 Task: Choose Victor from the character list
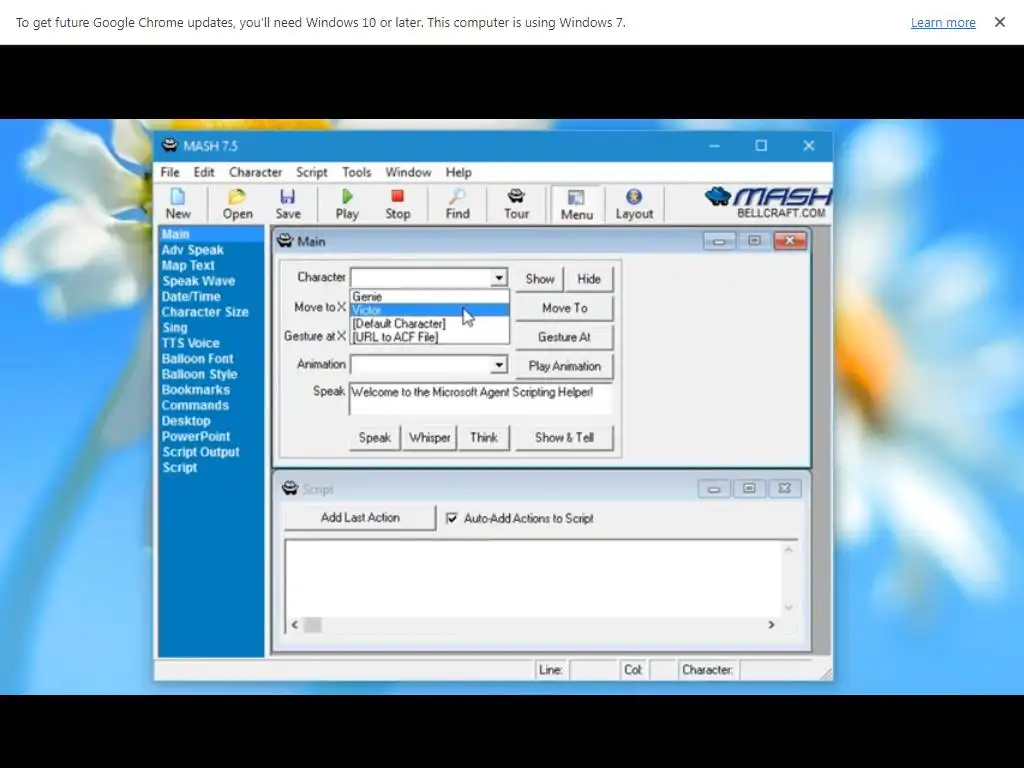[x=430, y=310]
